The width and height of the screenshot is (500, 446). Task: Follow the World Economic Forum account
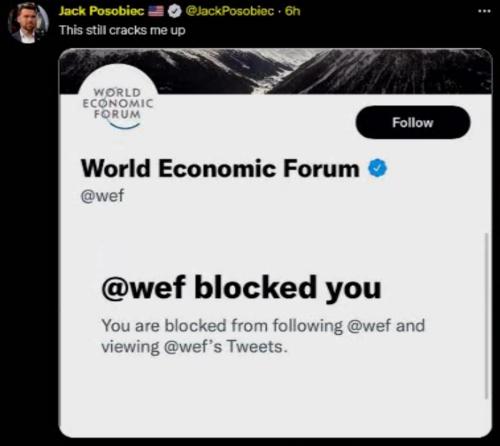tap(413, 122)
